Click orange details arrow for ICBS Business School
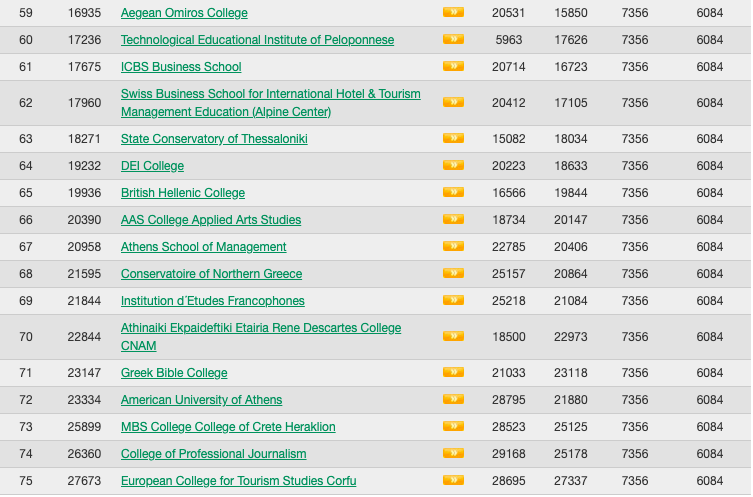Screen dimensions: 753x497 pyautogui.click(x=453, y=66)
